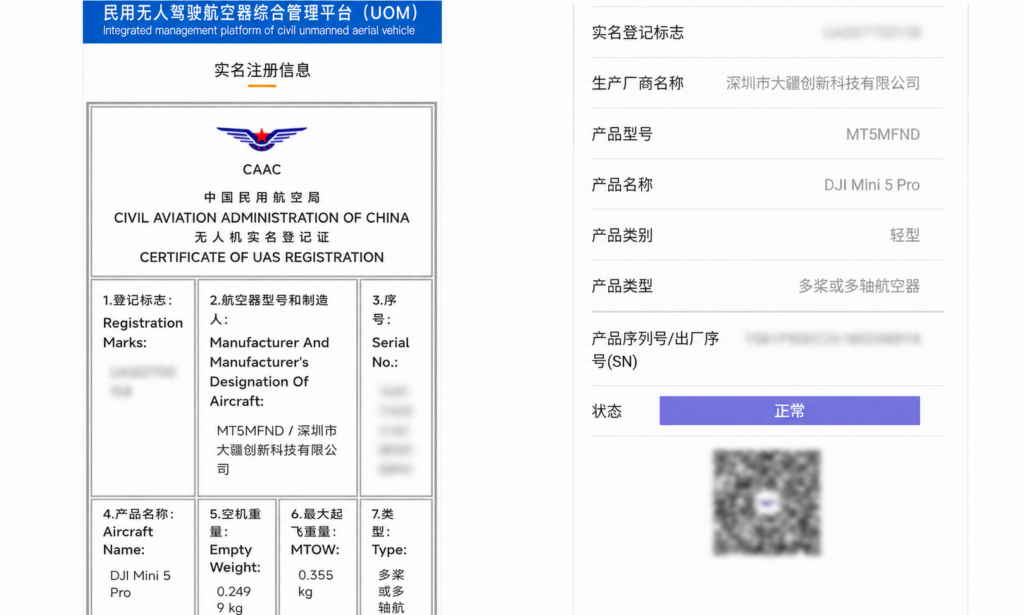Click the 7.类型 Type cell heading
The width and height of the screenshot is (1024, 615).
[x=389, y=531]
